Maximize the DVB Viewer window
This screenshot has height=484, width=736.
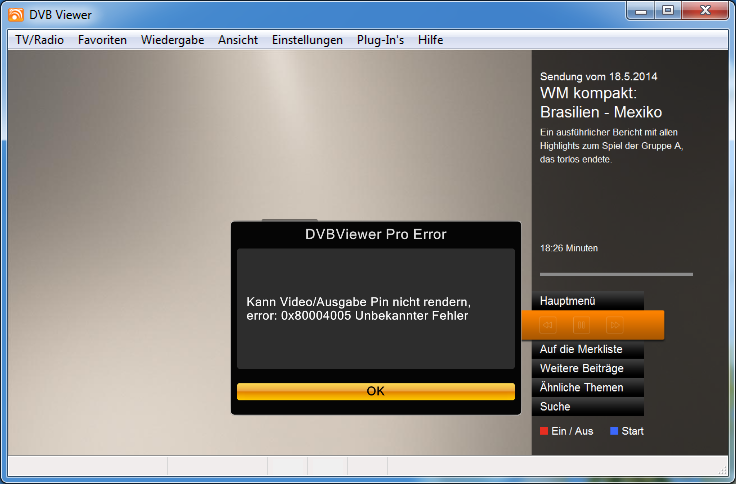(x=668, y=11)
